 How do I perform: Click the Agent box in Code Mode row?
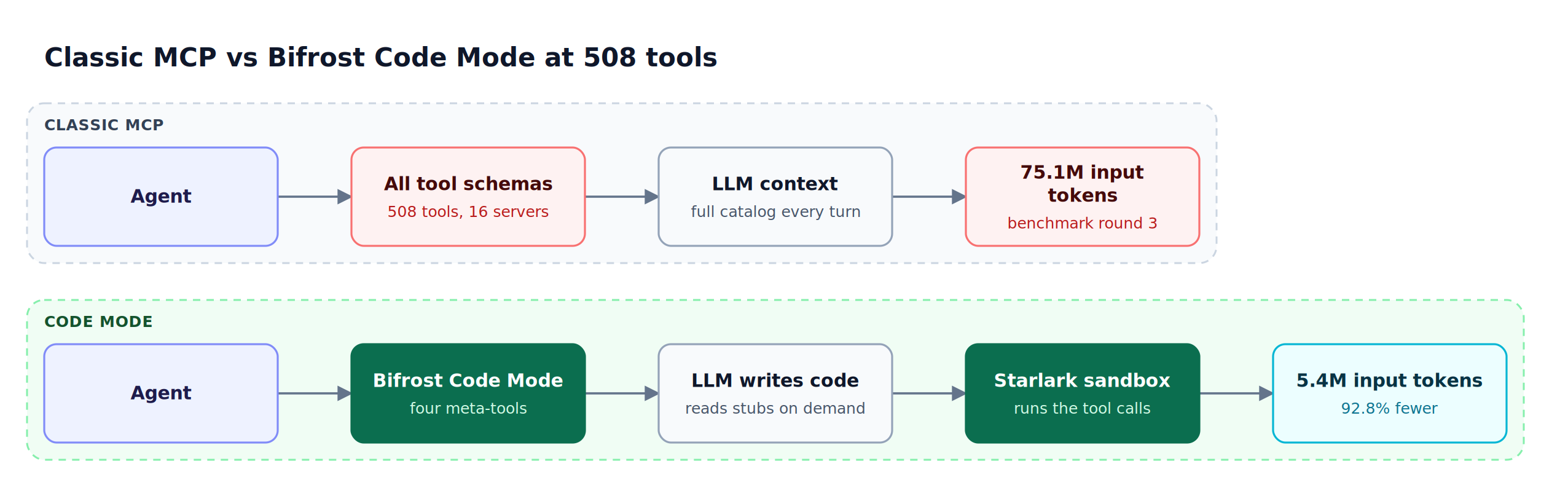(161, 393)
